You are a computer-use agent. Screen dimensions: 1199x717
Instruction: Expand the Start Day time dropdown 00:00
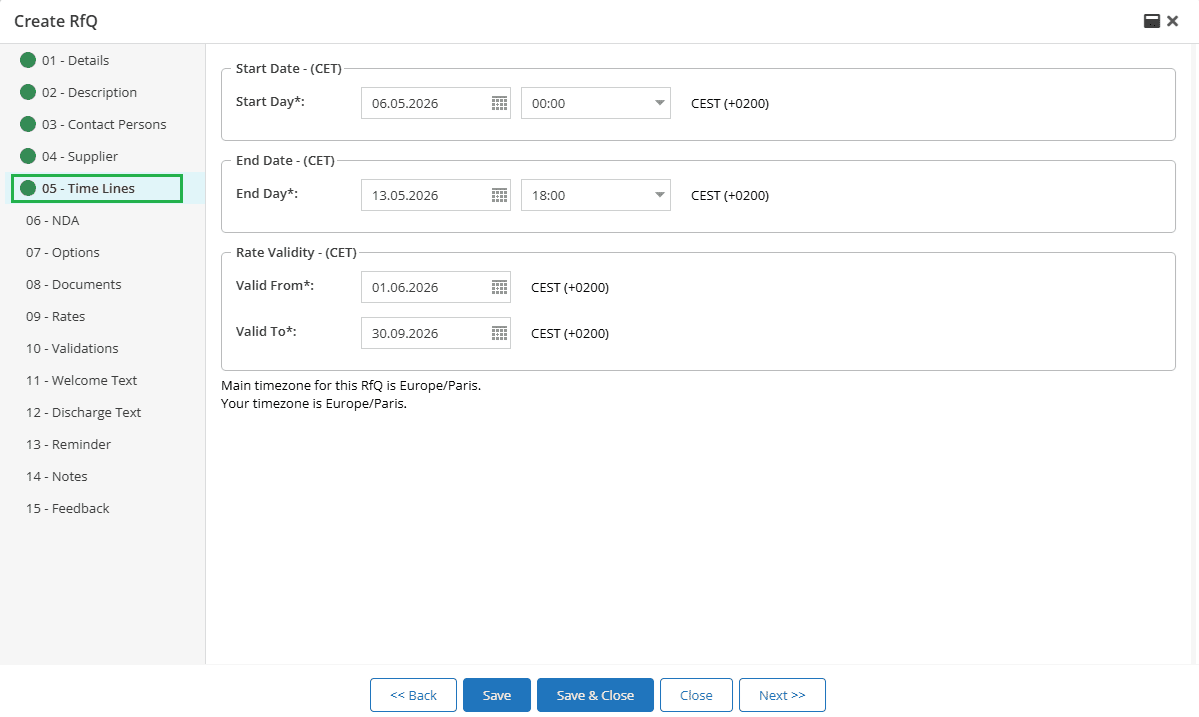pos(659,103)
